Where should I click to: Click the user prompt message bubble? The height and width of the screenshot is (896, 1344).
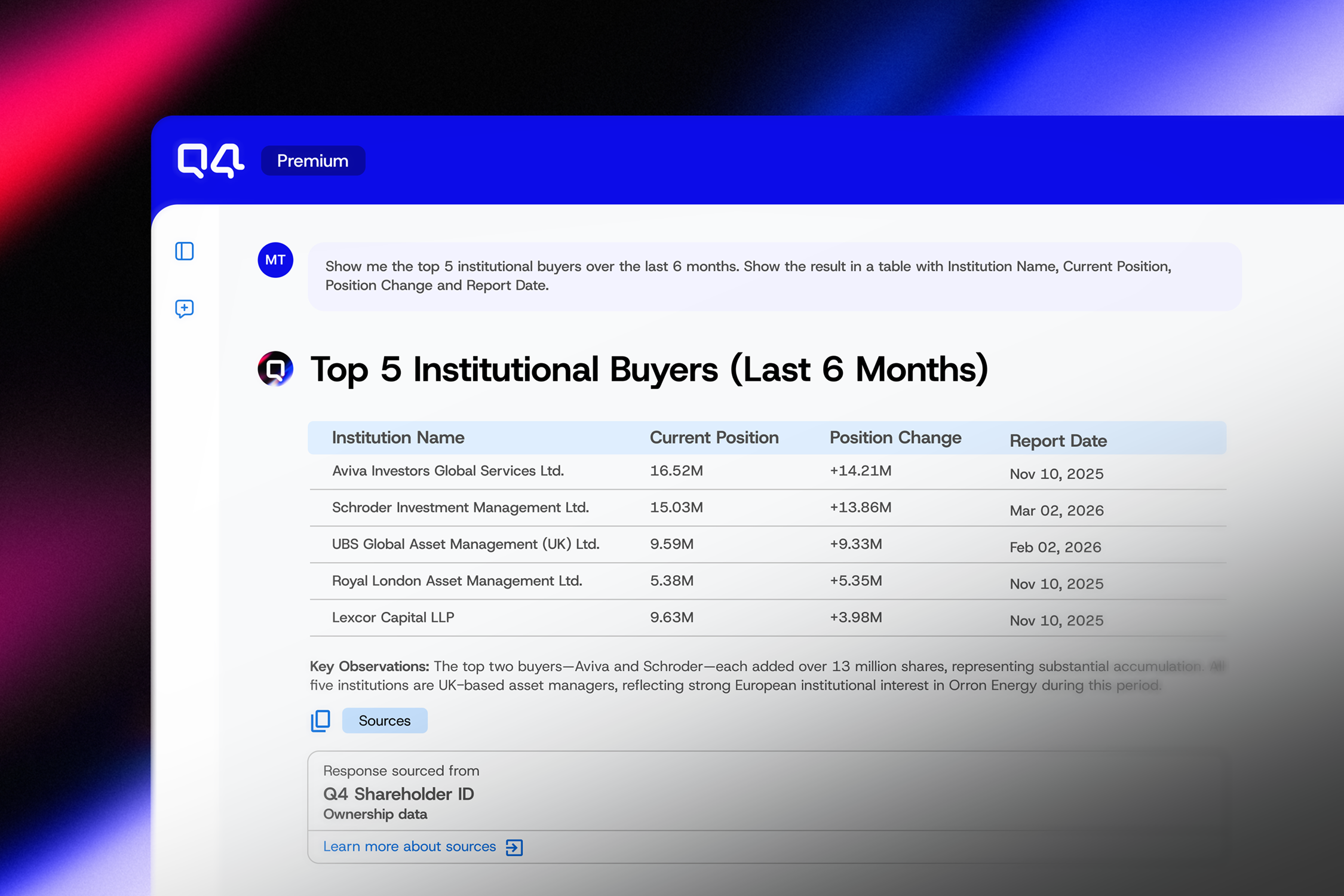[775, 276]
